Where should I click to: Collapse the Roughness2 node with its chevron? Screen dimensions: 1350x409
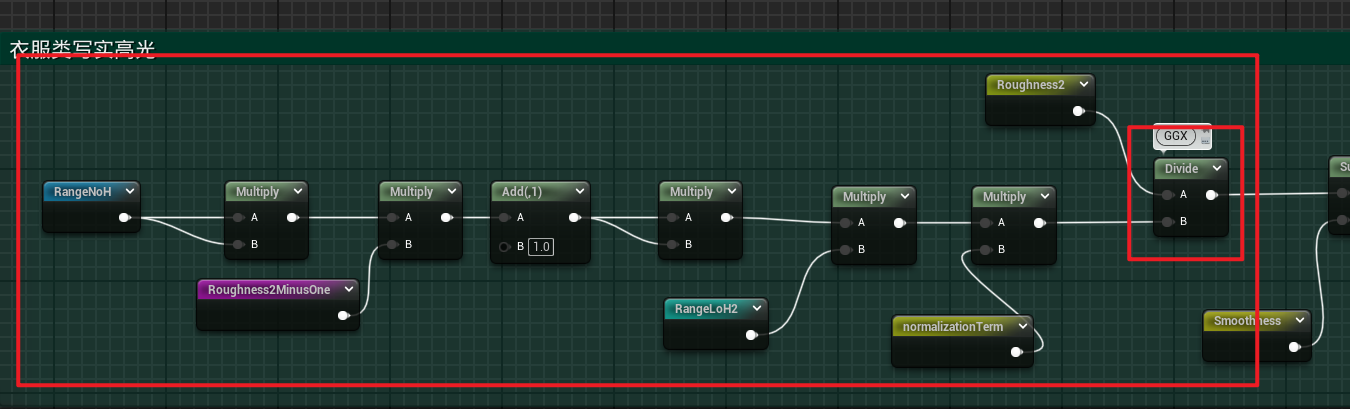click(x=1084, y=85)
